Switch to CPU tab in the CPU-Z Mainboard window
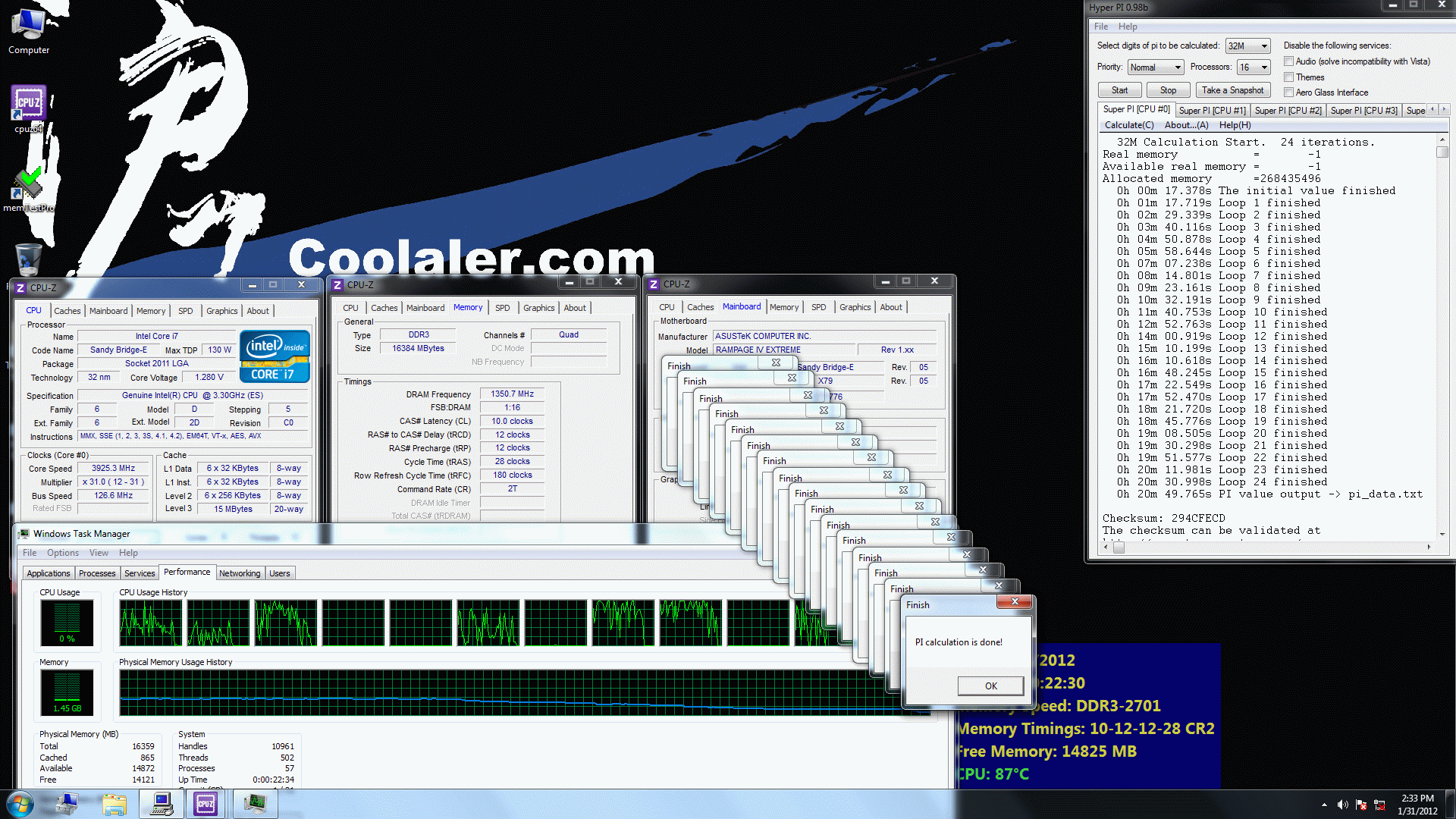 (x=667, y=307)
